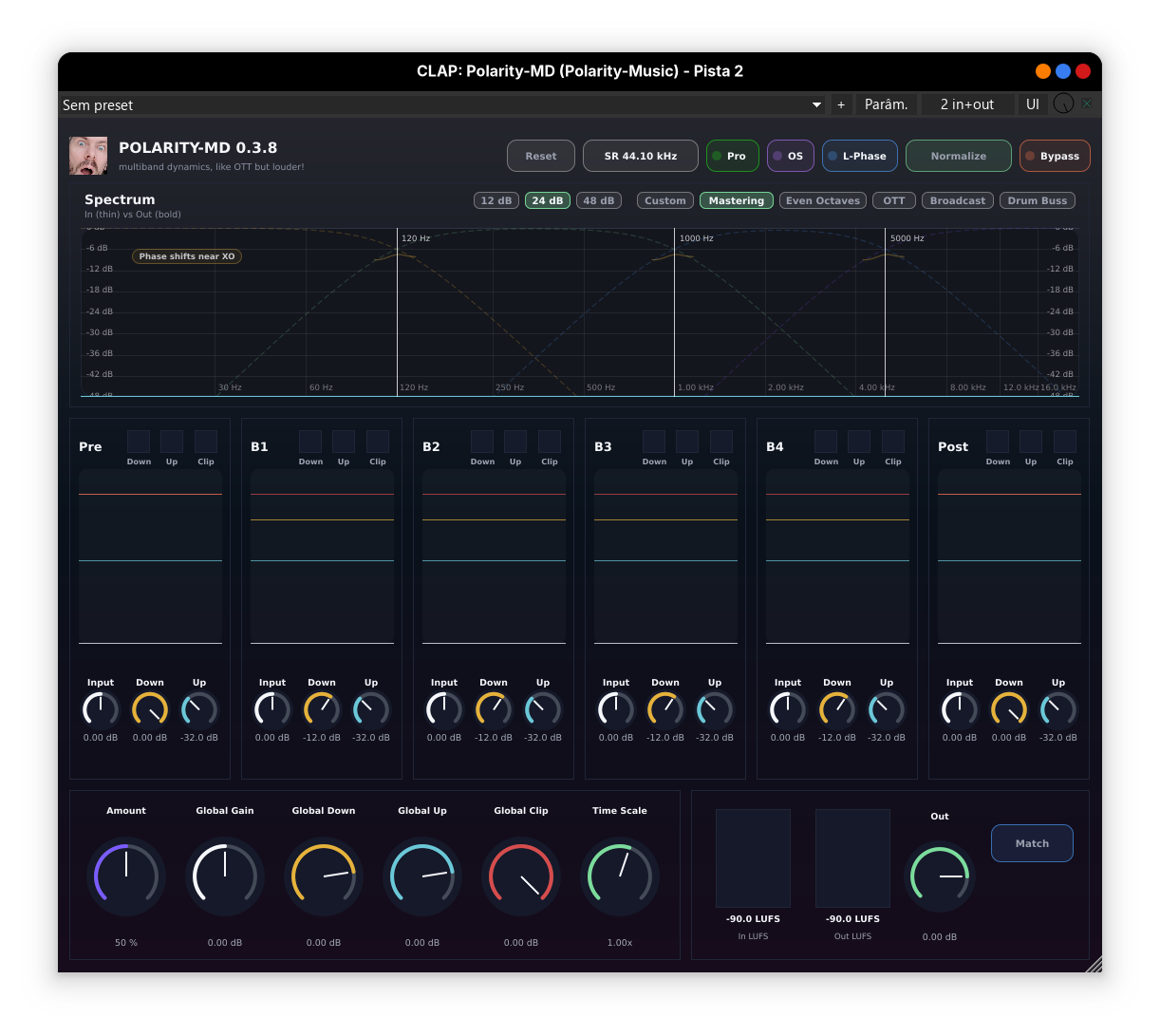Click the preset dropdown arrow
1160x1036 pixels.
pyautogui.click(x=816, y=104)
